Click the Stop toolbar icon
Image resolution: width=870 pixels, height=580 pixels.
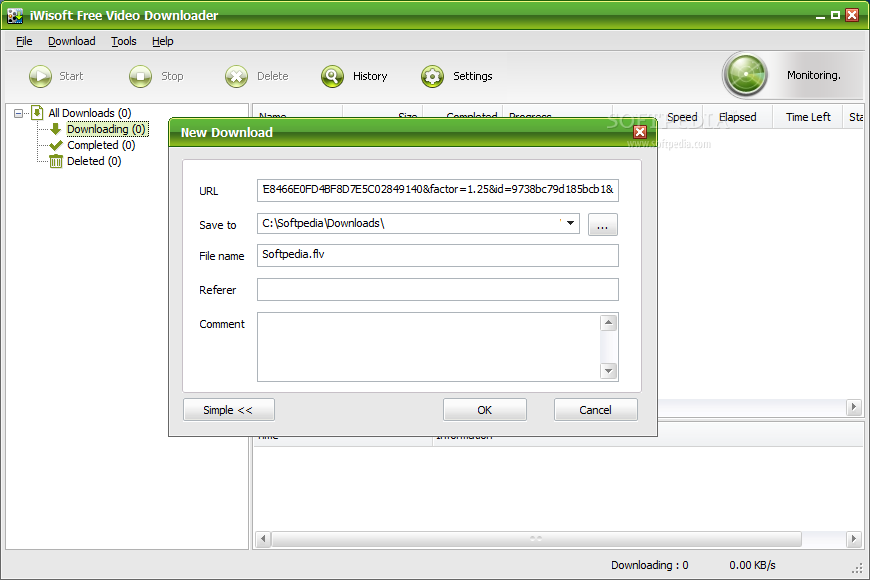140,76
